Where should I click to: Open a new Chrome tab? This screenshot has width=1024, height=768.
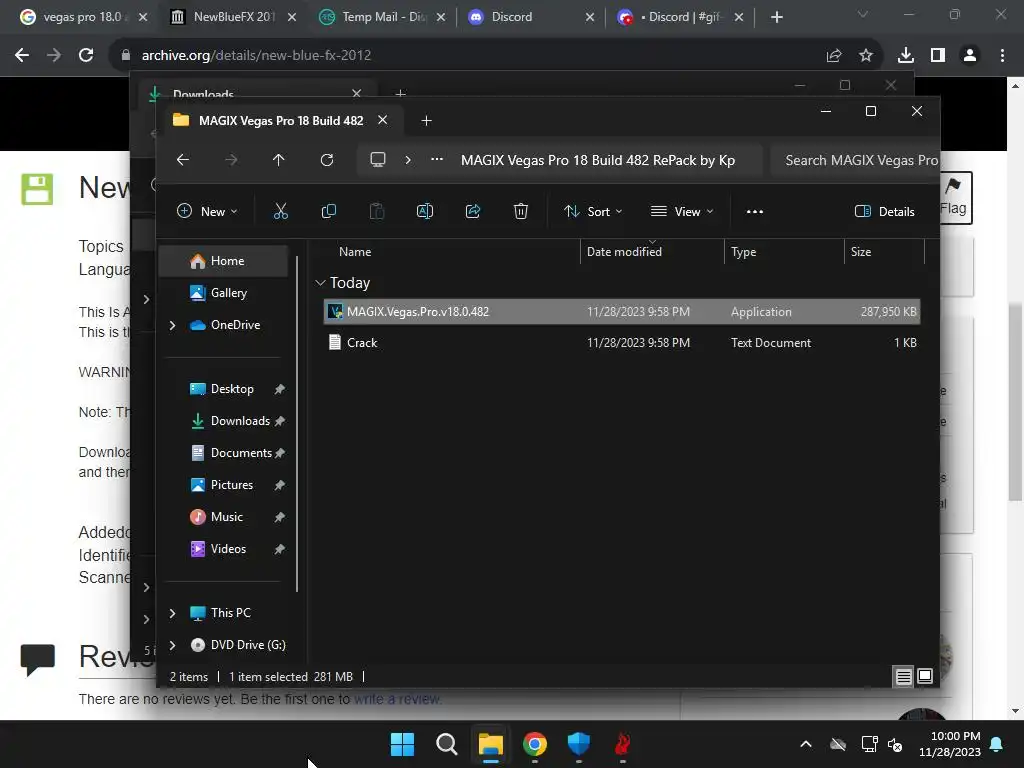(776, 17)
